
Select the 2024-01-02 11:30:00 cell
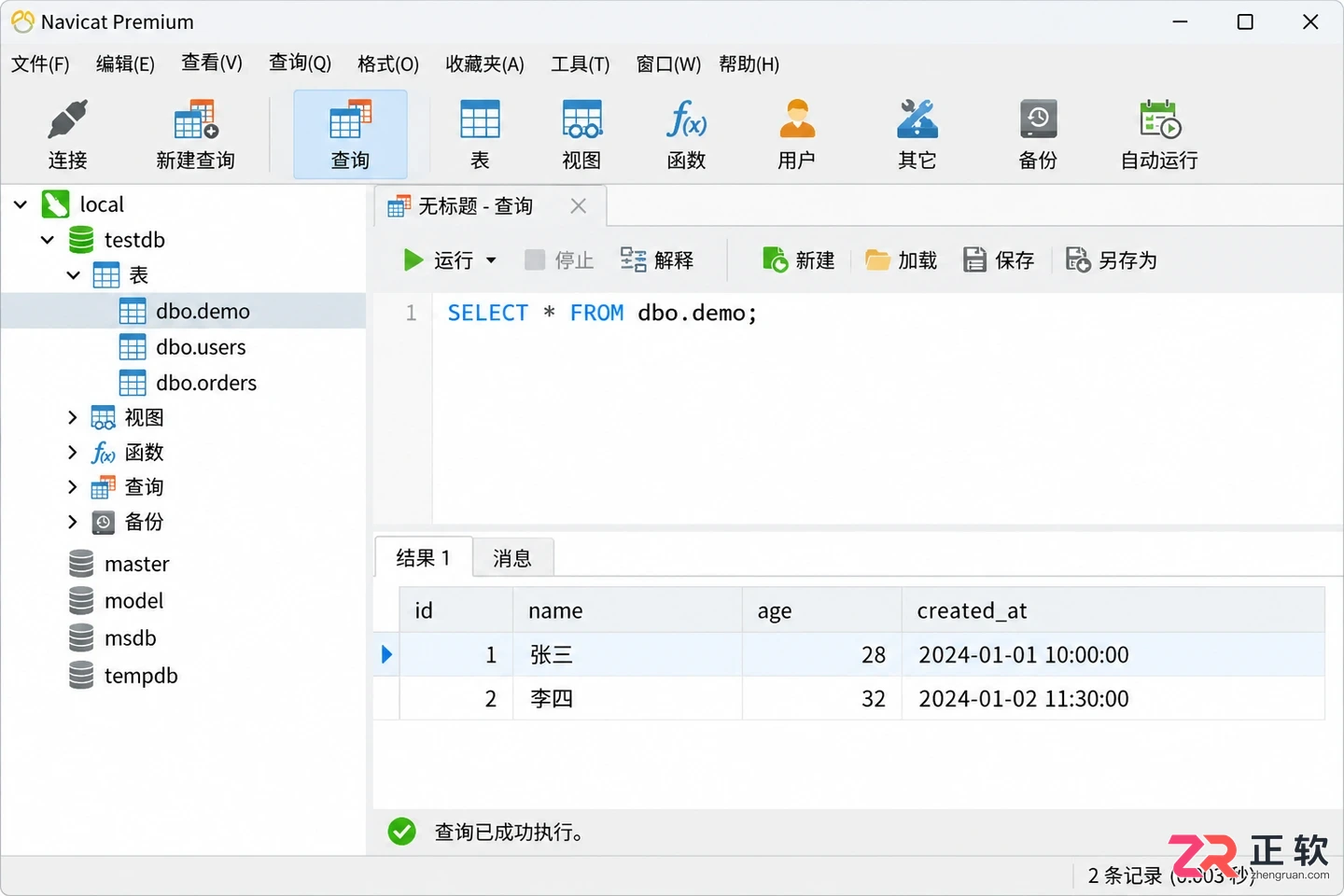[x=1113, y=698]
